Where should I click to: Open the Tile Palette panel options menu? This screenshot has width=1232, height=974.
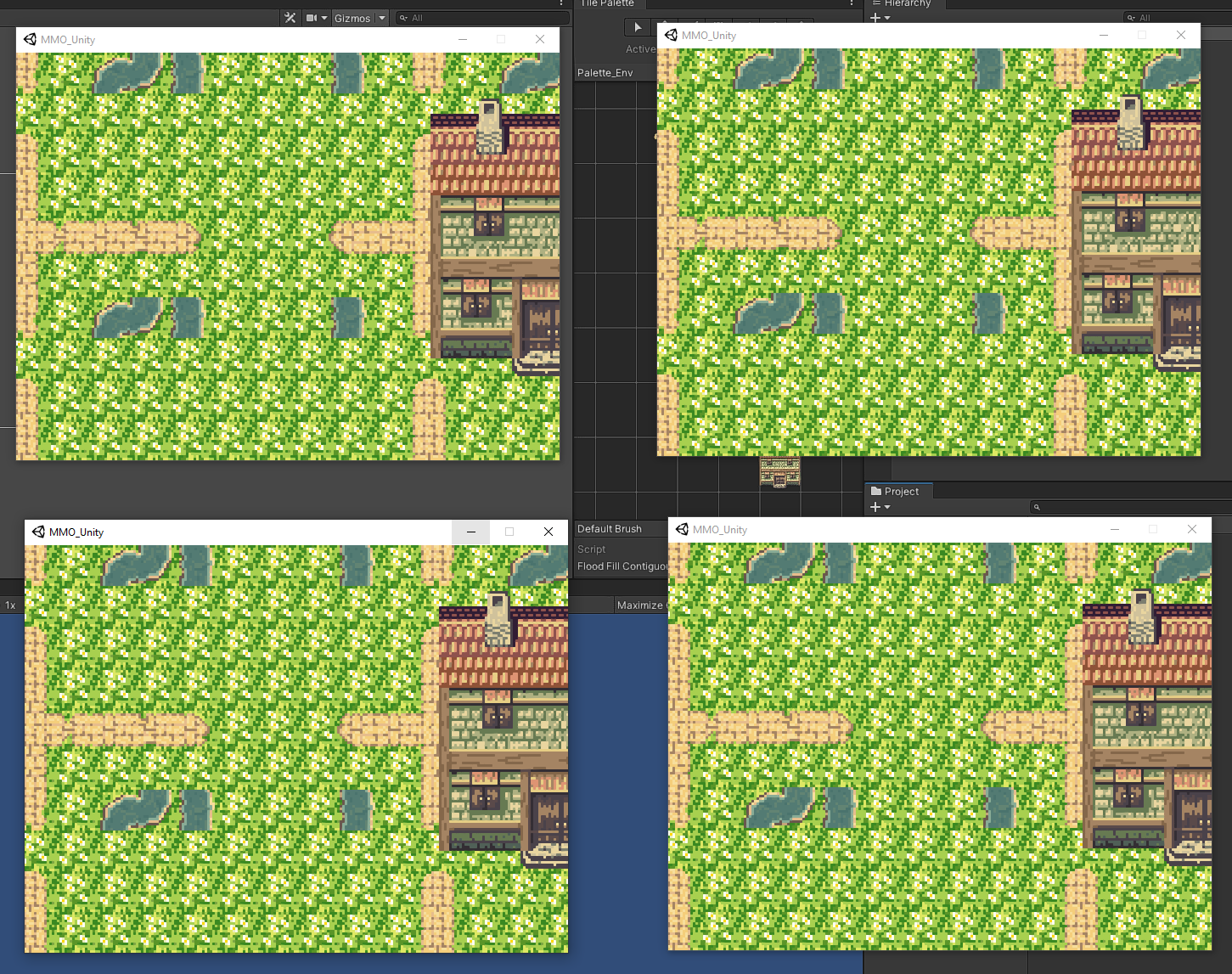(x=852, y=3)
